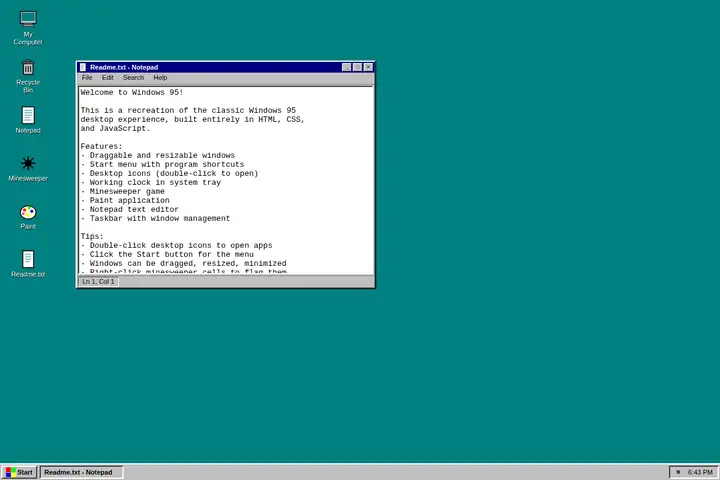This screenshot has width=720, height=480.
Task: Click the 'Start menu with program shortcuts' line
Action: point(162,164)
